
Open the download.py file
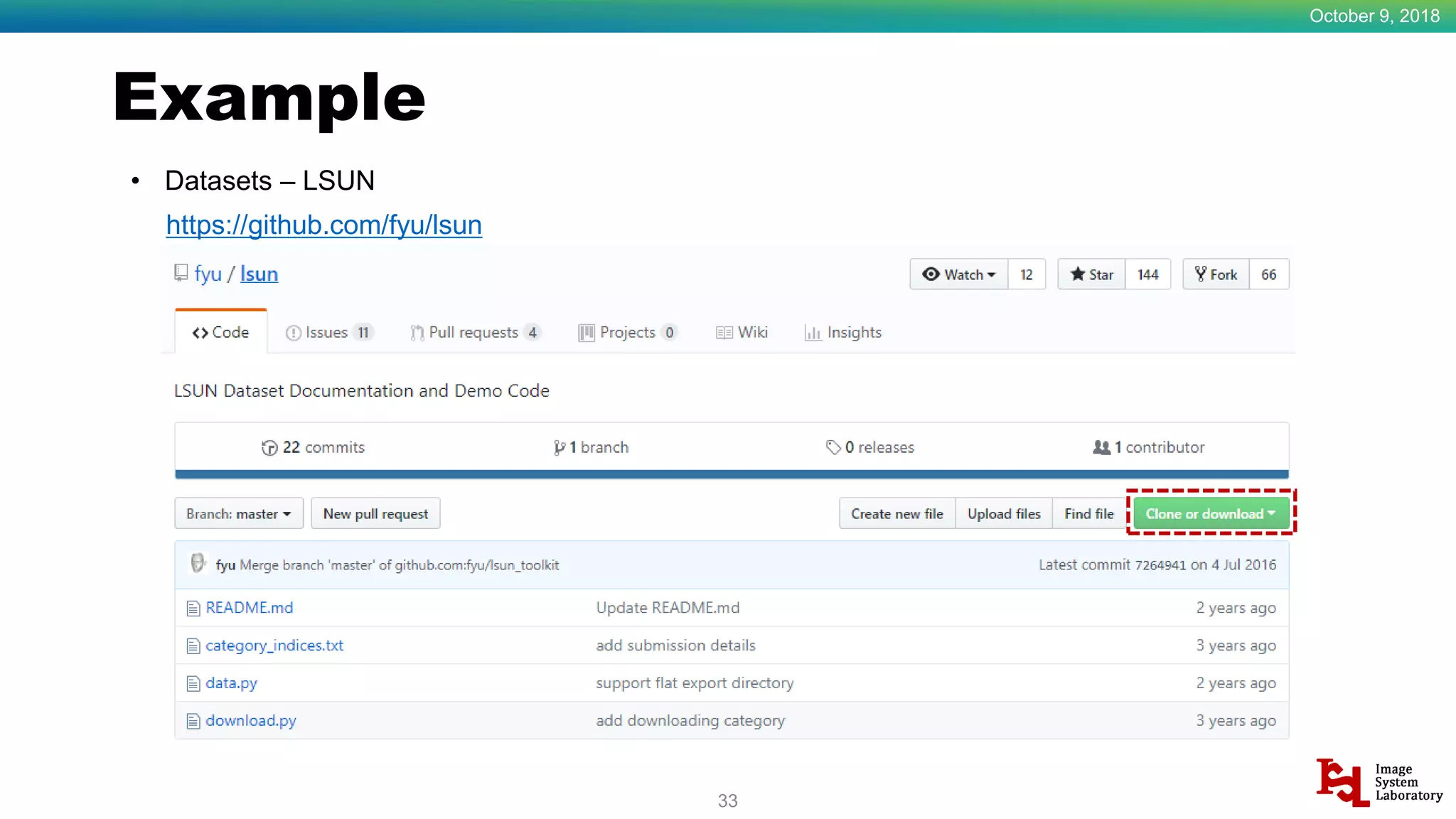coord(251,721)
